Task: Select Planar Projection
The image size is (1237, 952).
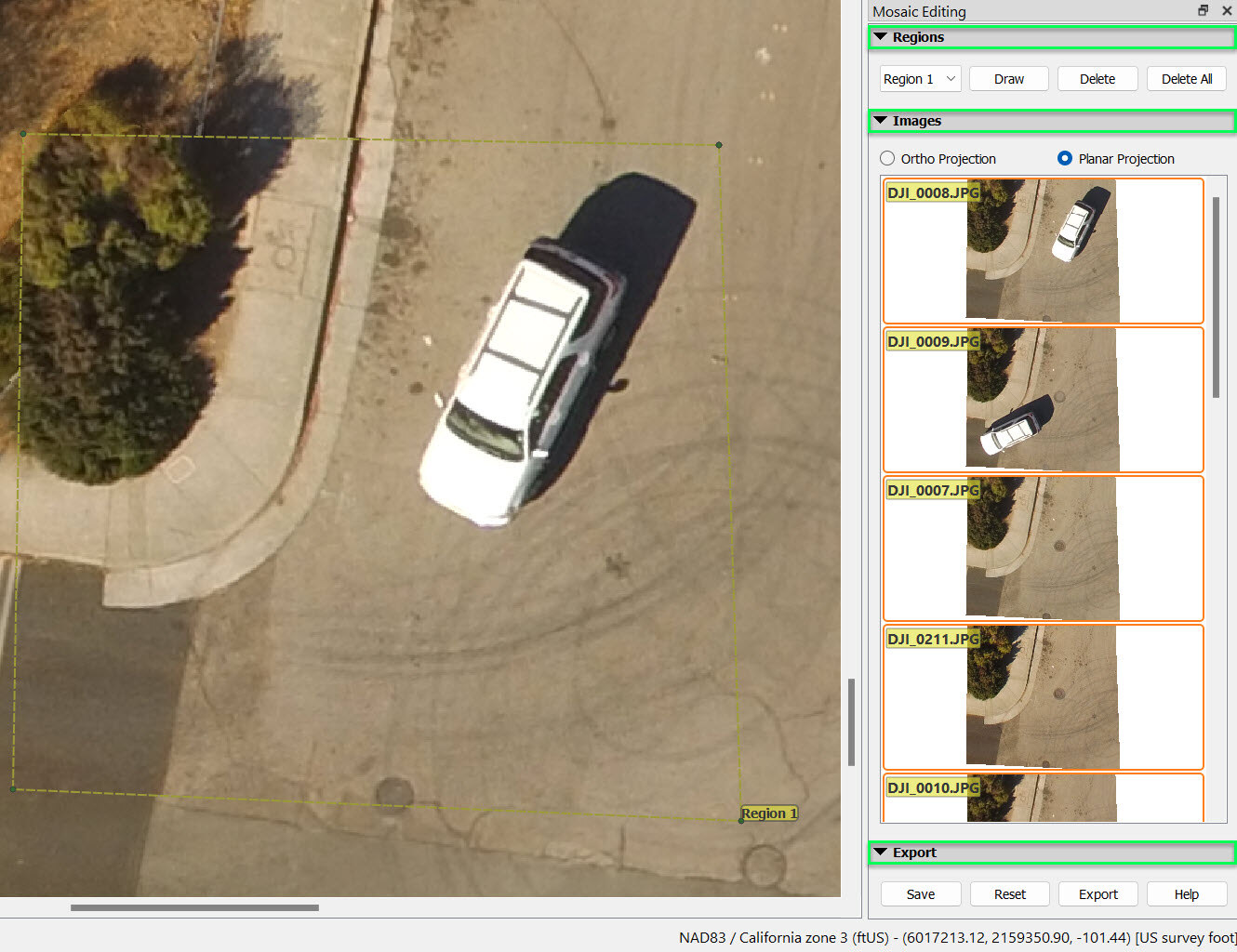Action: (1064, 158)
